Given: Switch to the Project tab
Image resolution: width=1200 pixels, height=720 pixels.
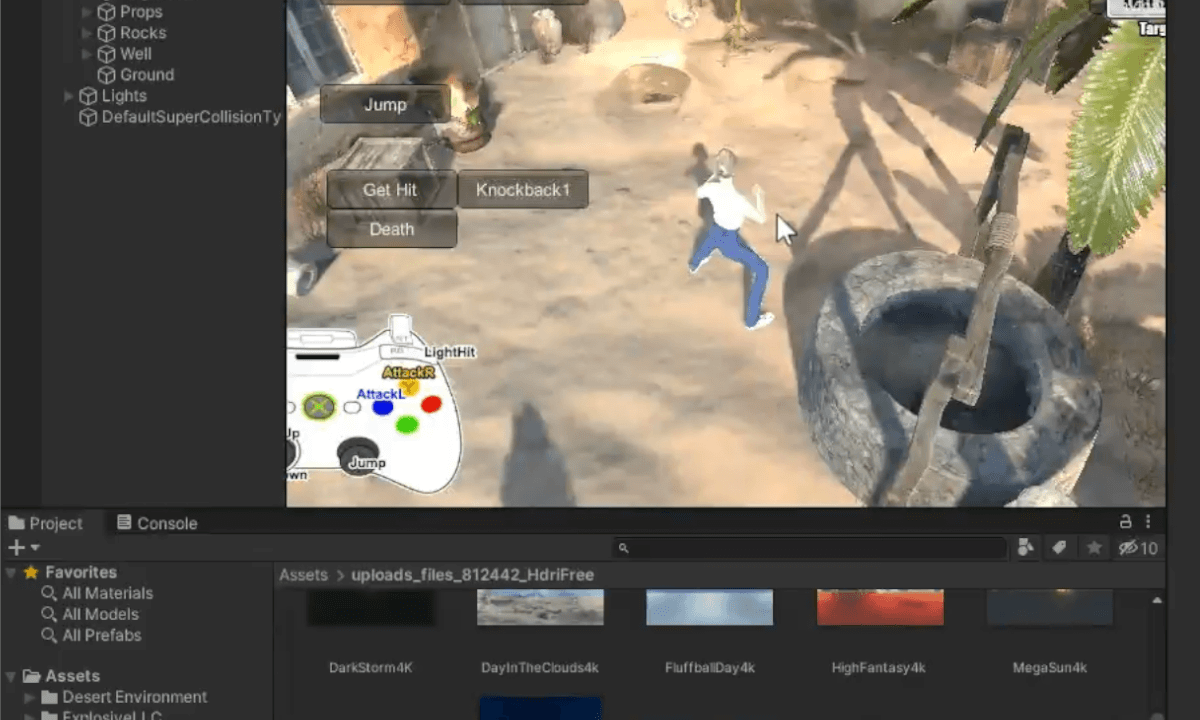Looking at the screenshot, I should click(x=55, y=522).
